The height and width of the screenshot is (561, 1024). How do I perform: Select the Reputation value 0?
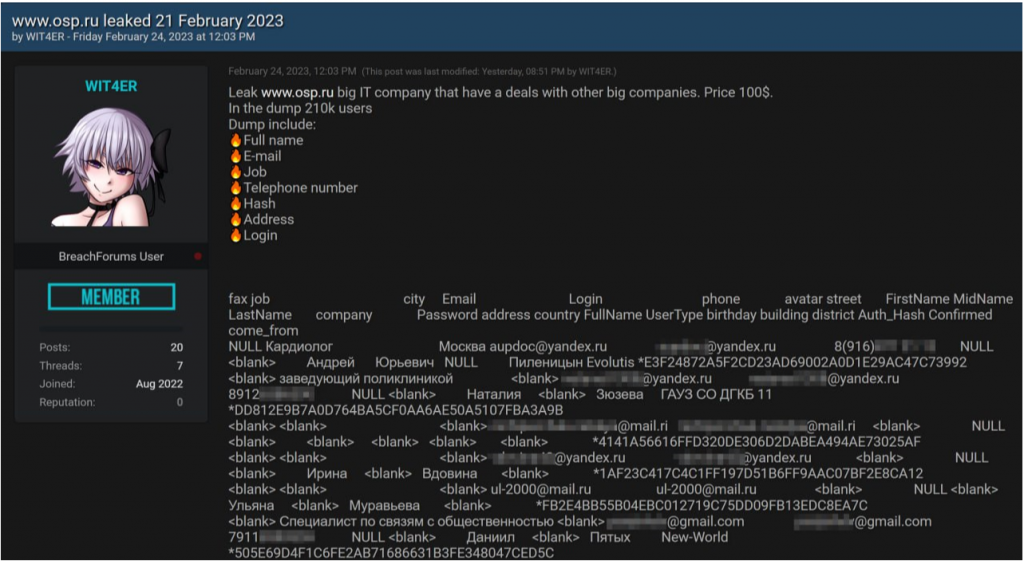pyautogui.click(x=180, y=402)
